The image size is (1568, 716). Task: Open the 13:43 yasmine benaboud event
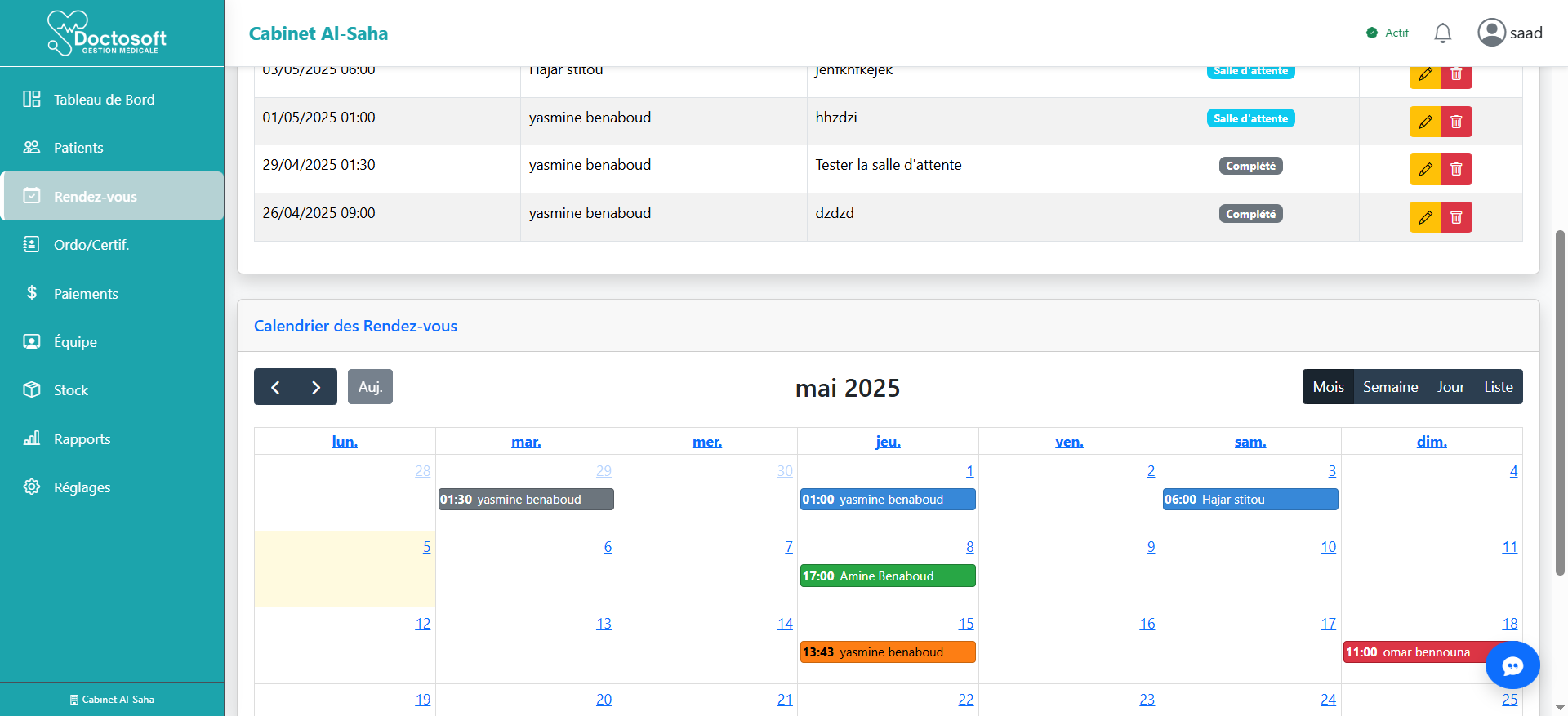point(887,652)
